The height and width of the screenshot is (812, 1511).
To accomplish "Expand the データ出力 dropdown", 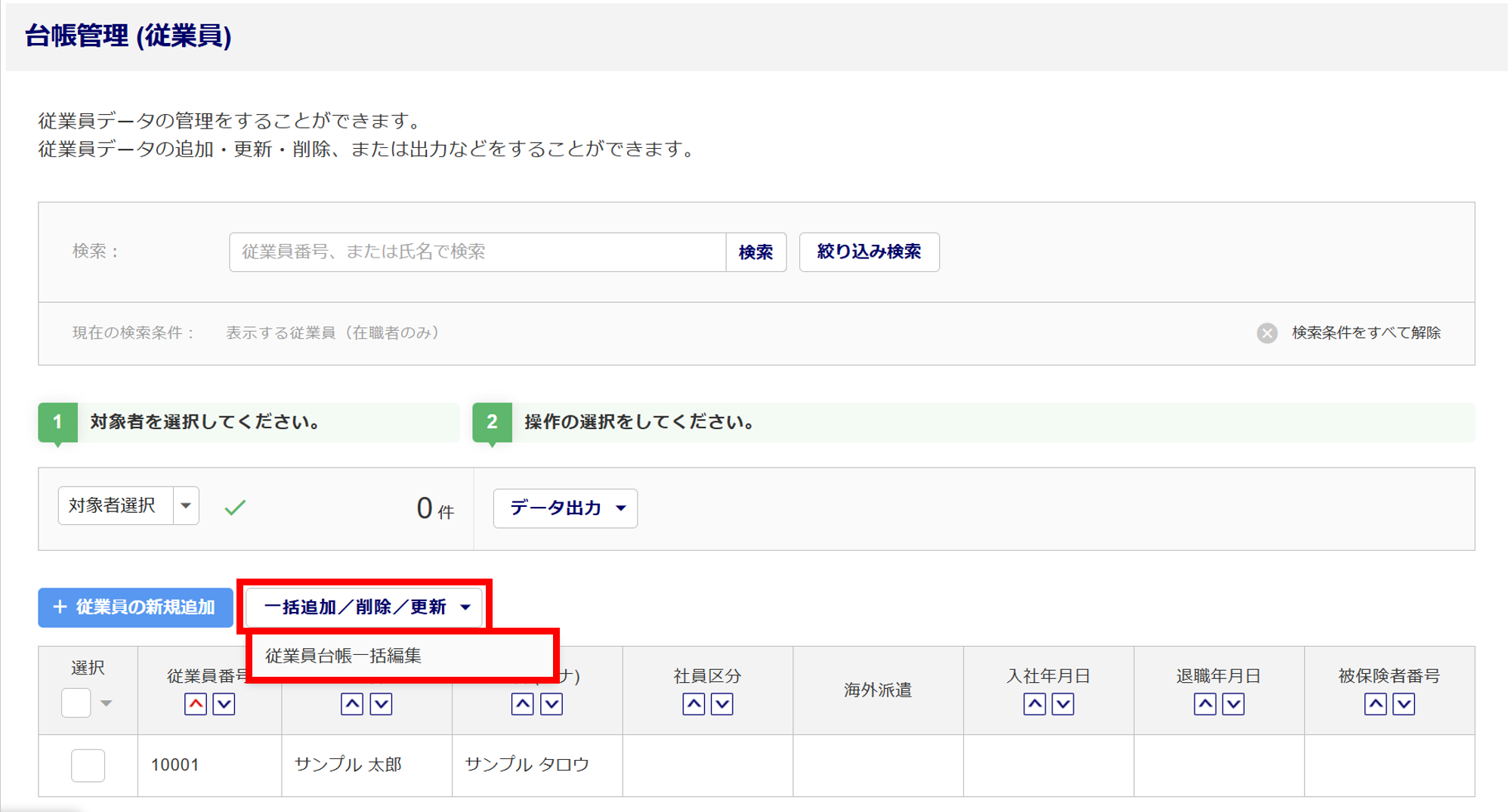I will 565,508.
